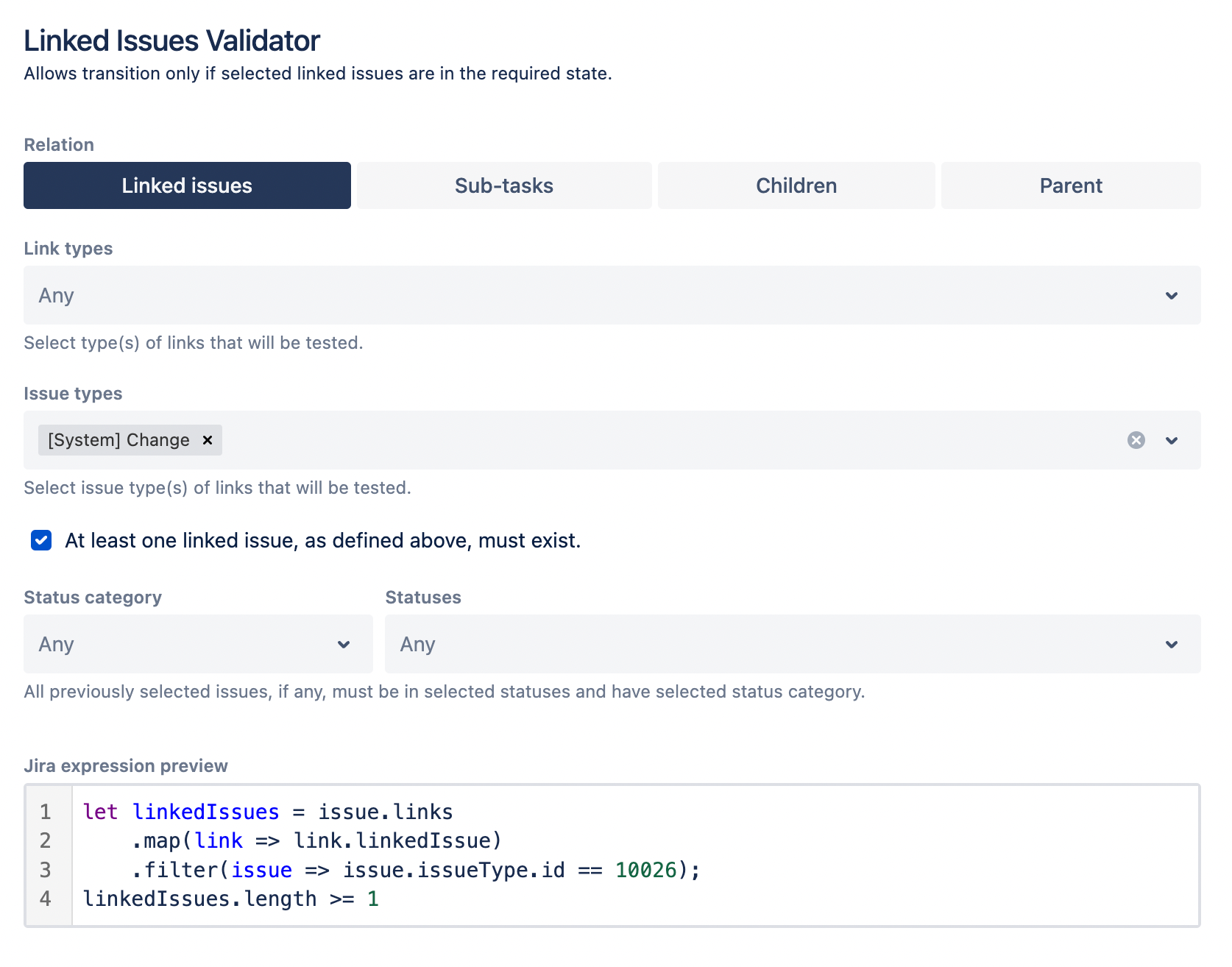Click the issue type id 10026 in preview

coord(645,869)
